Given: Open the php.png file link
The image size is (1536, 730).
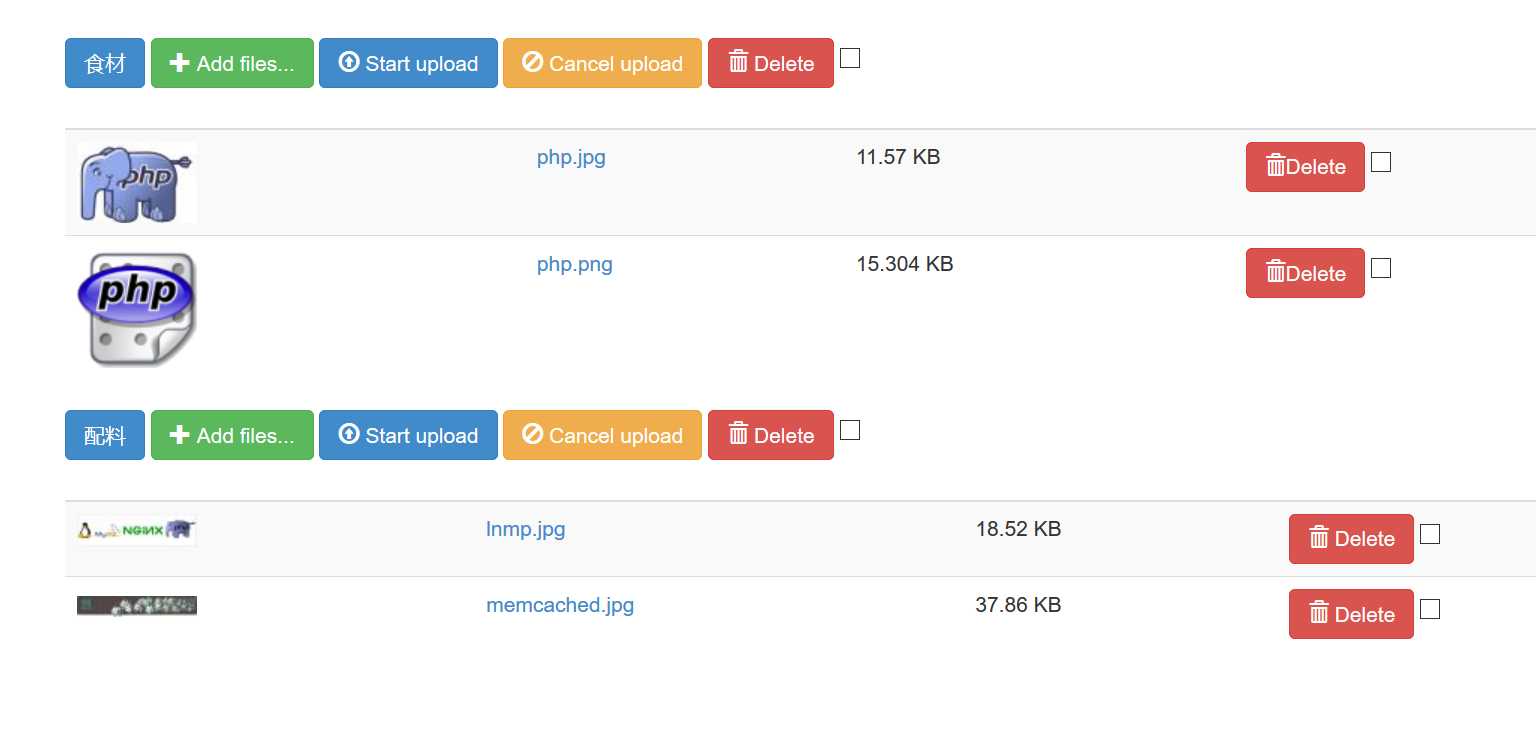Looking at the screenshot, I should 575,264.
